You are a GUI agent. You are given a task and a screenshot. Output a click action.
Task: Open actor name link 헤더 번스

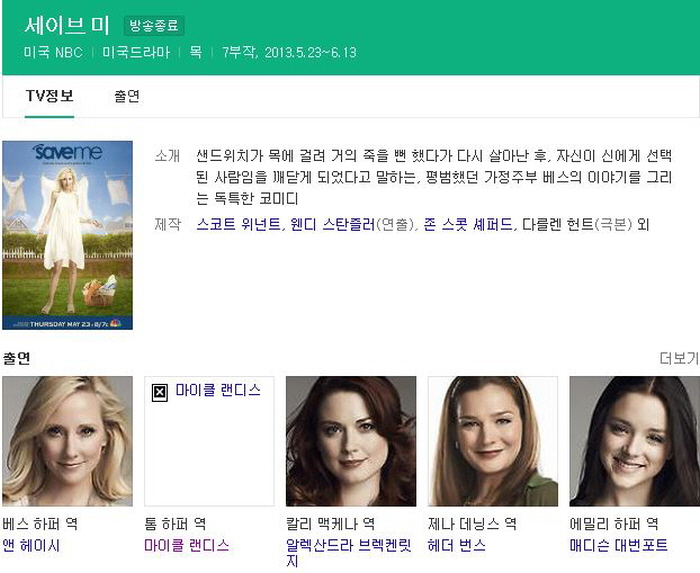pos(456,545)
